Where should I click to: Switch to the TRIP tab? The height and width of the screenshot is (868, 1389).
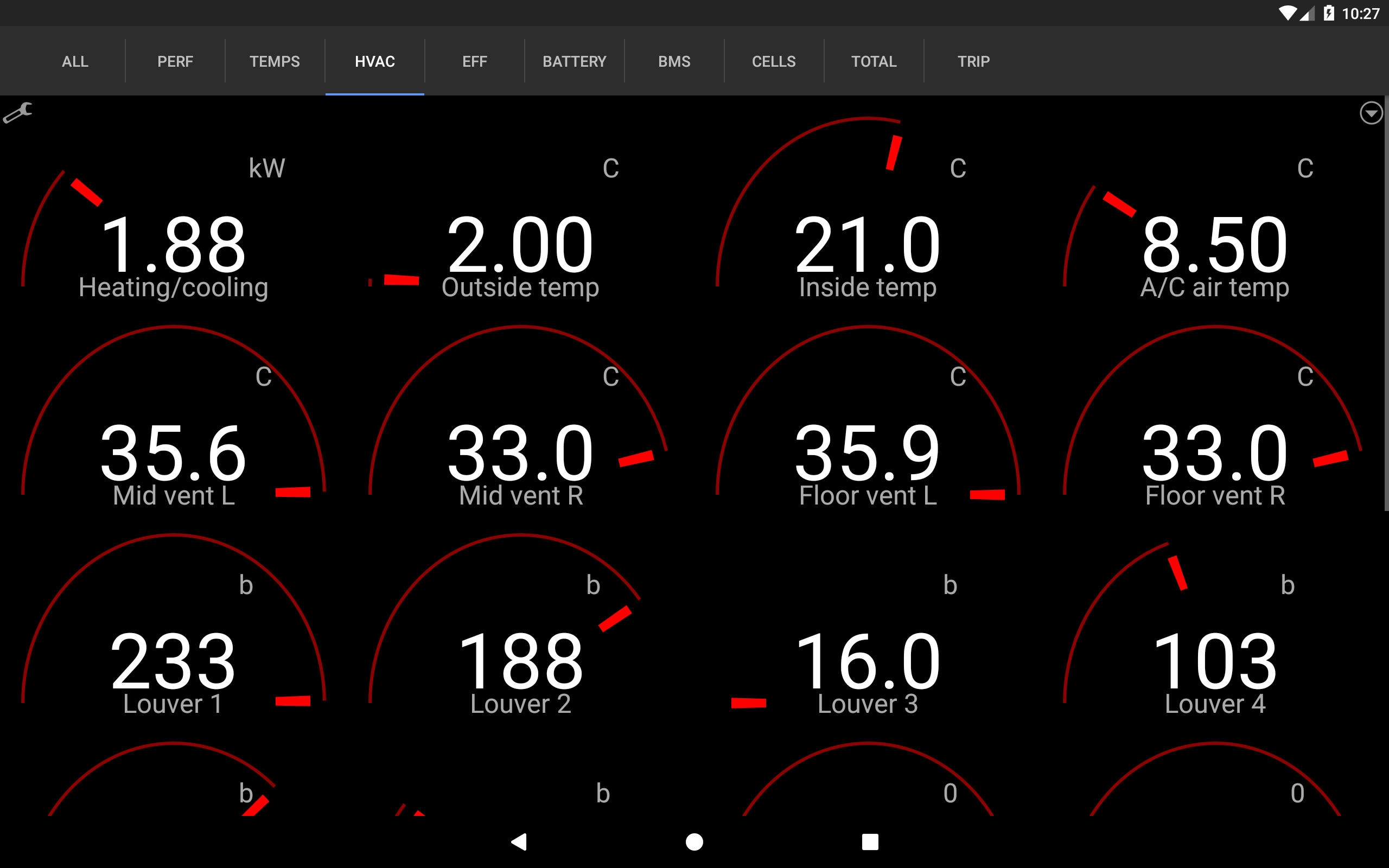[x=974, y=61]
